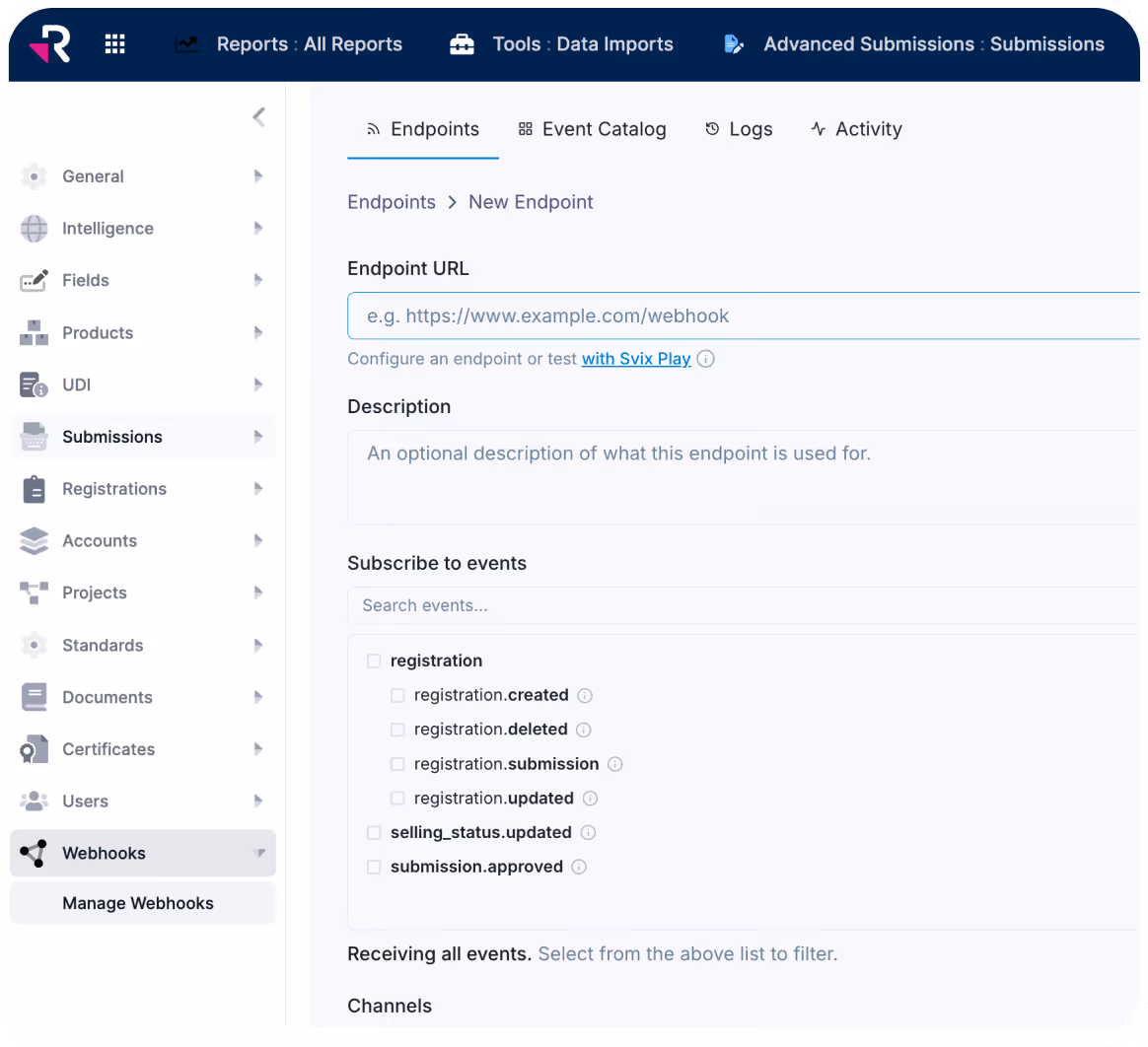Viewport: 1148px width, 1047px height.
Task: Click the Registrations clipboard icon
Action: click(x=34, y=489)
